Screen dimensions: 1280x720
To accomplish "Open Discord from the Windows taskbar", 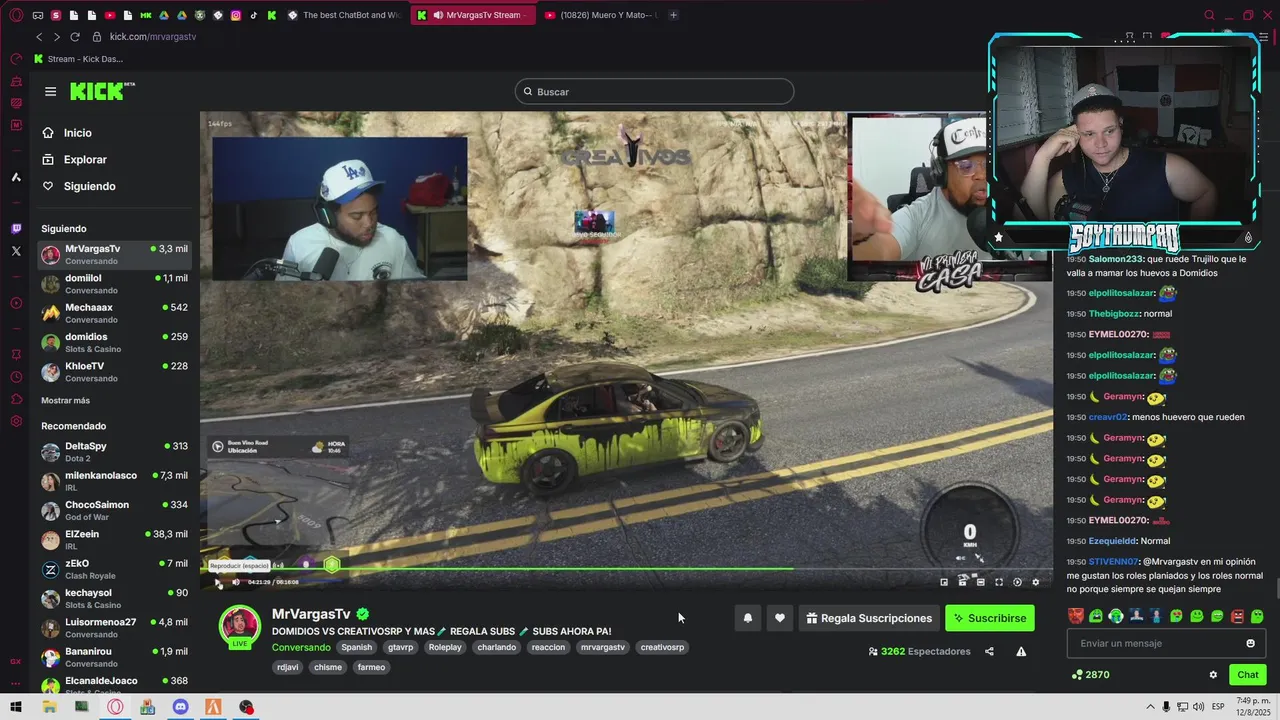I will pos(180,707).
